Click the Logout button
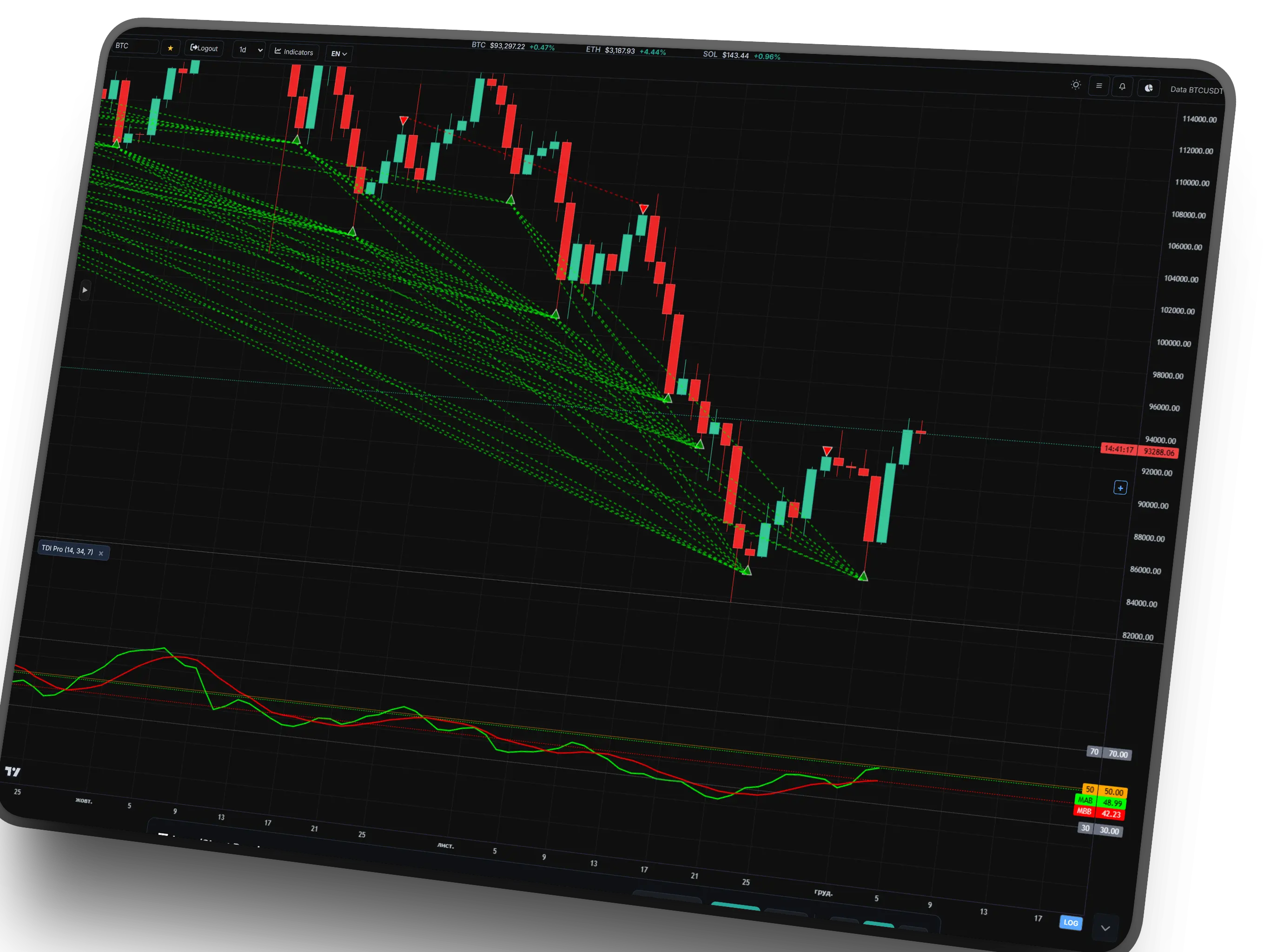This screenshot has height=952, width=1270. pyautogui.click(x=205, y=49)
